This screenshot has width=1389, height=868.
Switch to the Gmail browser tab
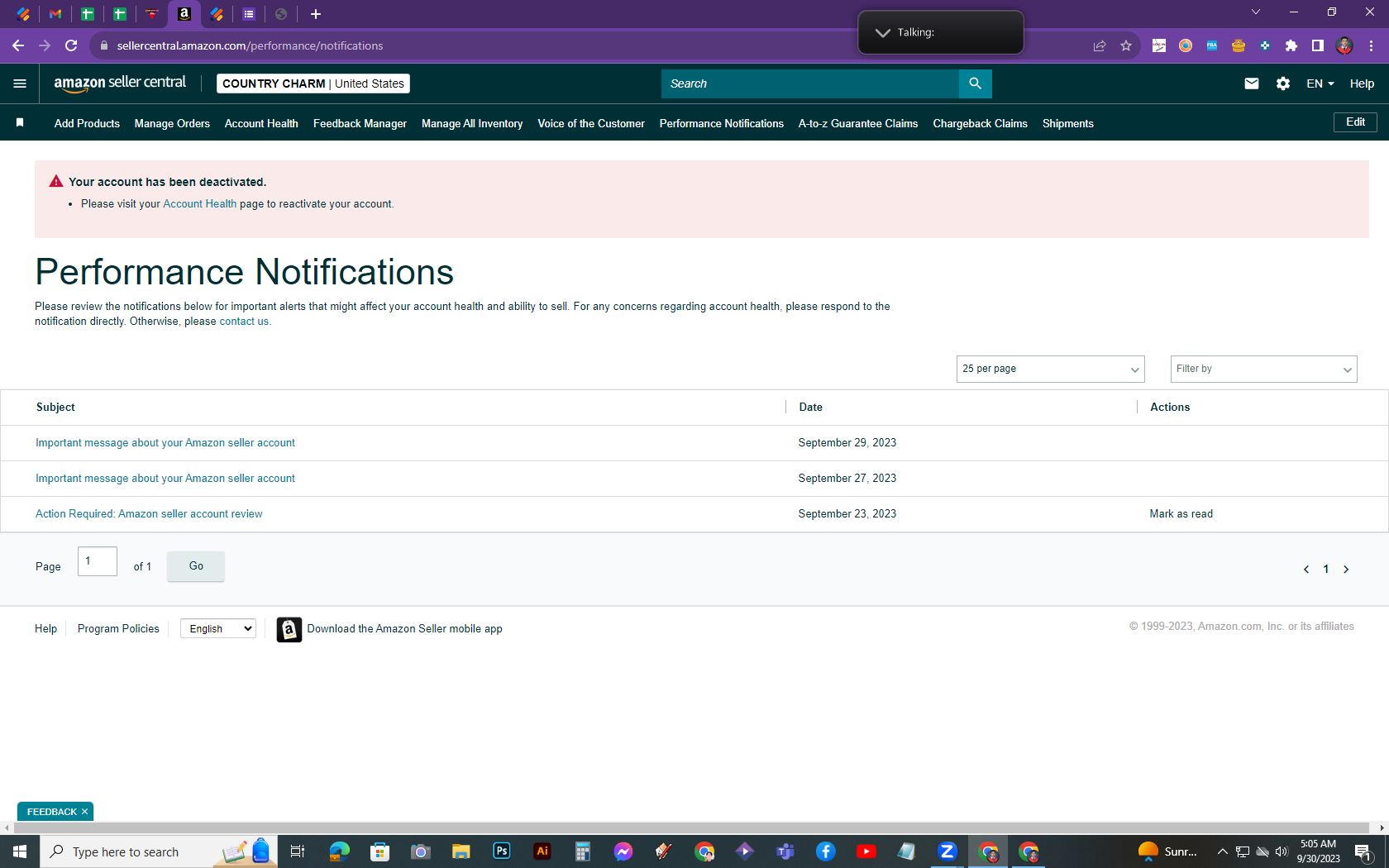point(55,14)
